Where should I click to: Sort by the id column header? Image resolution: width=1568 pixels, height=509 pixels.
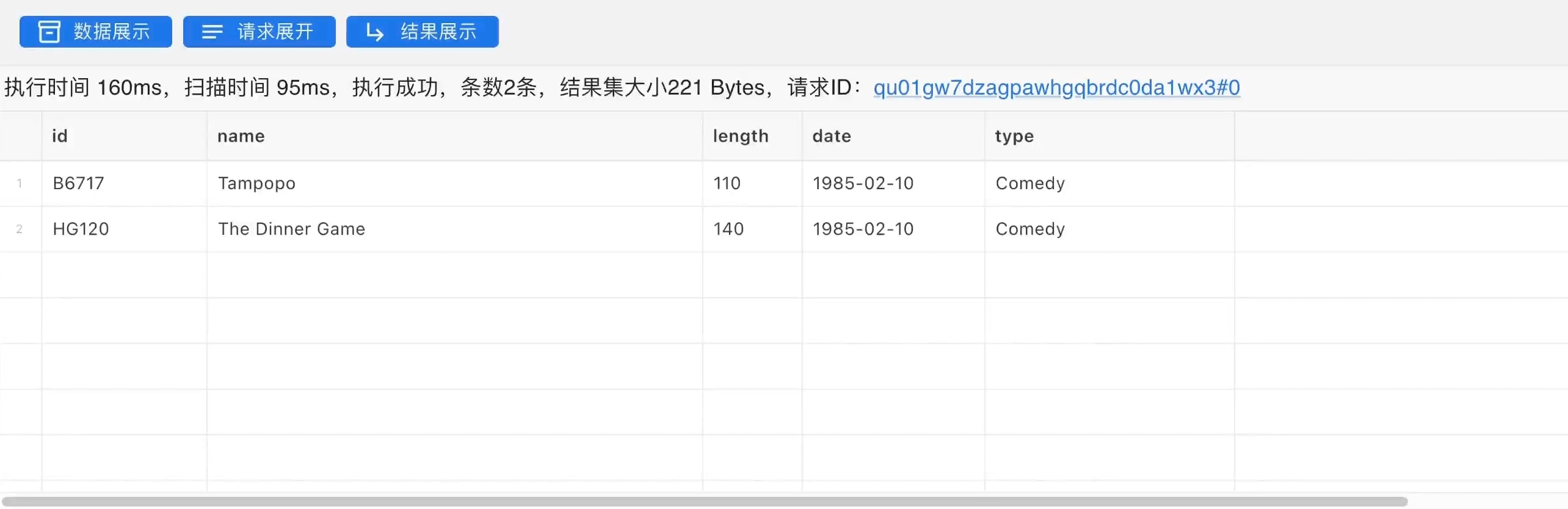tap(60, 136)
